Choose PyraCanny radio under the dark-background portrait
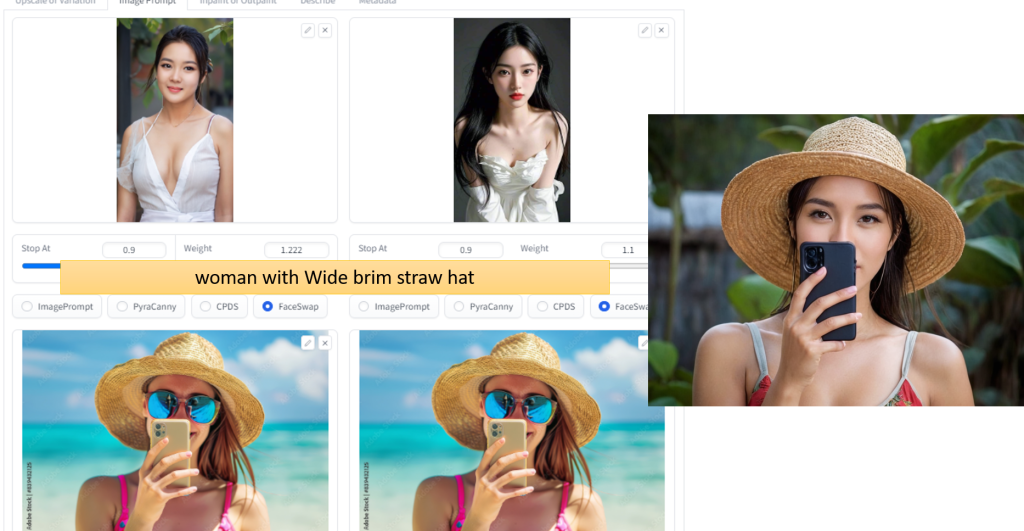This screenshot has height=531, width=1024. pos(459,307)
